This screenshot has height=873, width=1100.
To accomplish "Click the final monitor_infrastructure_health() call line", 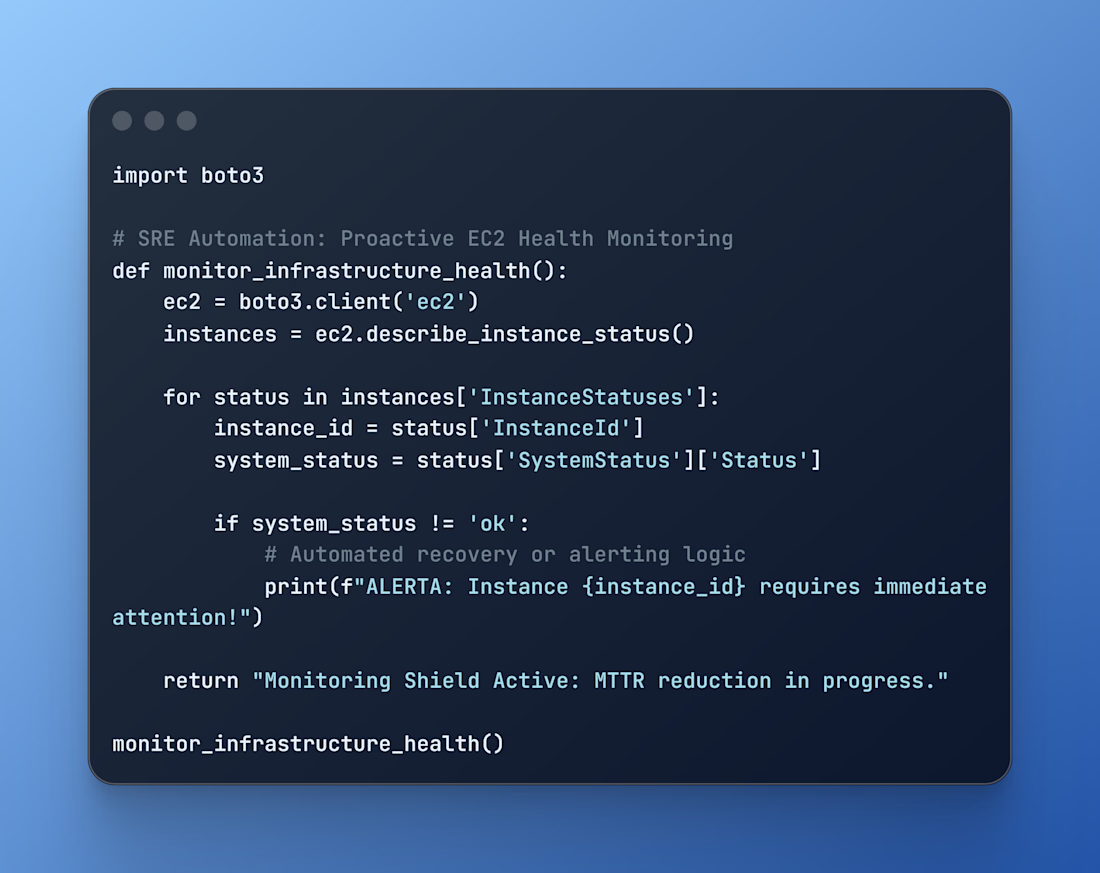I will 308,744.
